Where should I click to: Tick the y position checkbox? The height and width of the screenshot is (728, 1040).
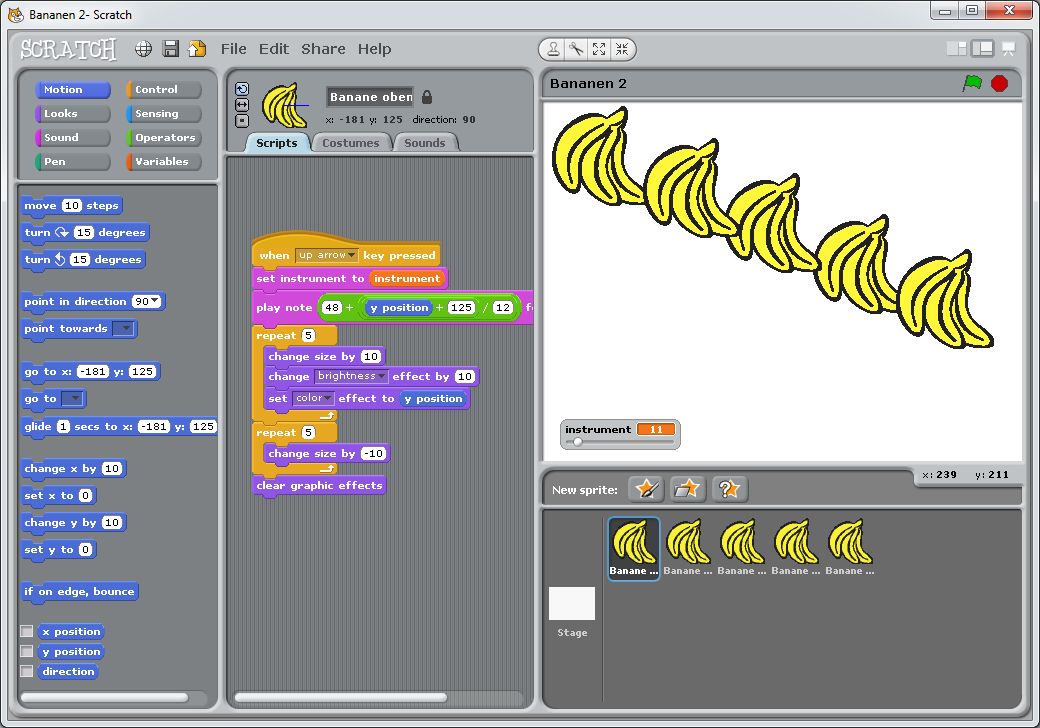tap(27, 652)
